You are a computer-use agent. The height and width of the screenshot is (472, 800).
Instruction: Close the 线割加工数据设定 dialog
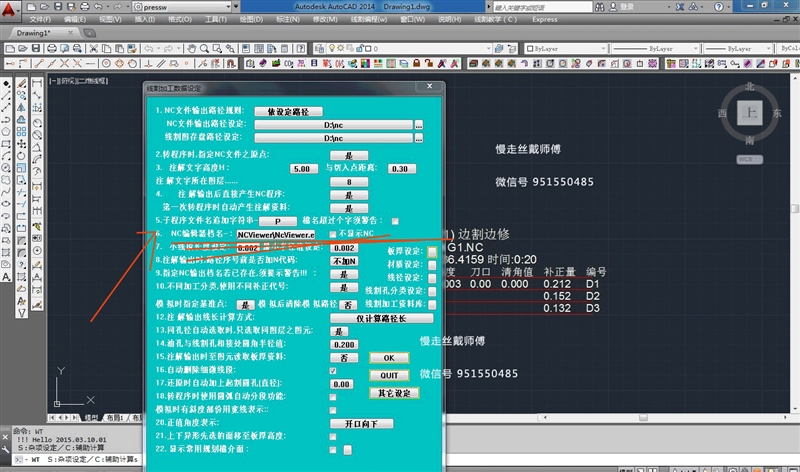coord(431,88)
